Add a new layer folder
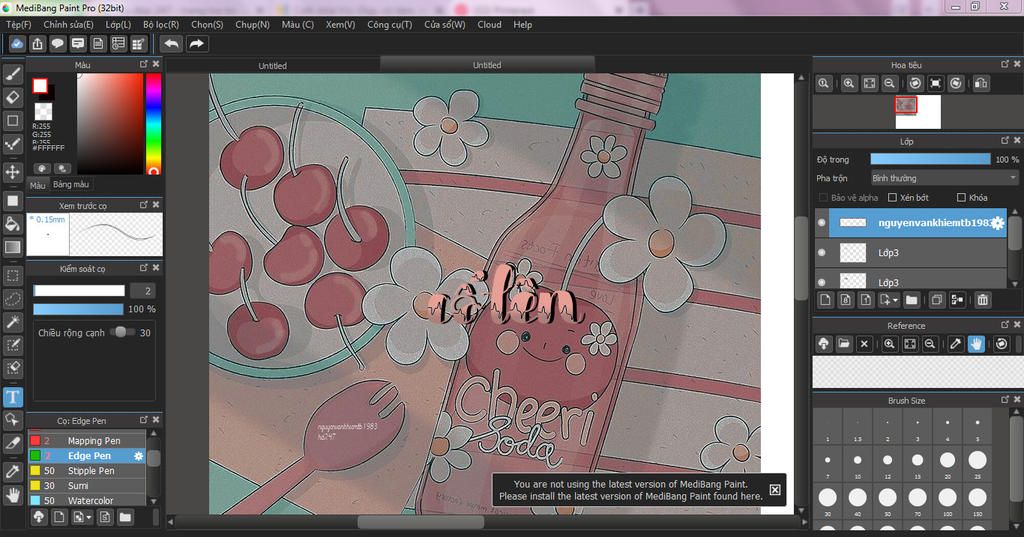The image size is (1024, 537). 912,300
